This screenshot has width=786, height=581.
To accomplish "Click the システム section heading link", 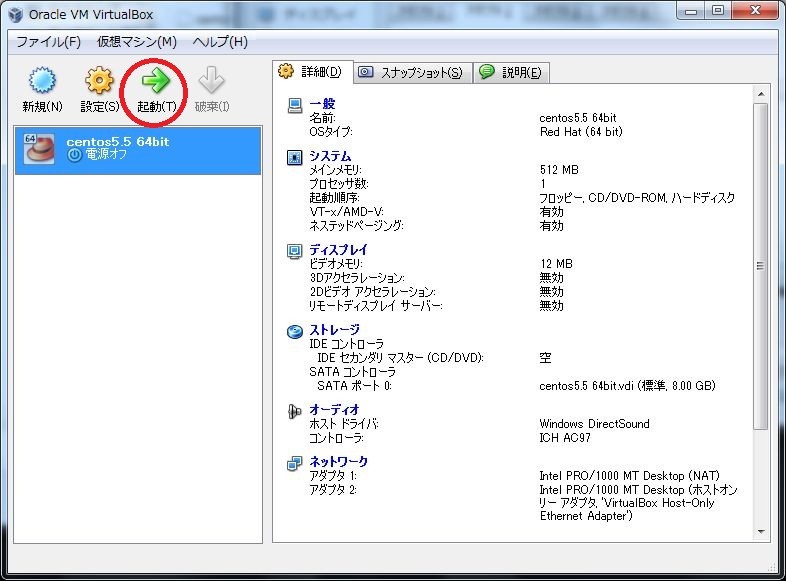I will [x=330, y=156].
